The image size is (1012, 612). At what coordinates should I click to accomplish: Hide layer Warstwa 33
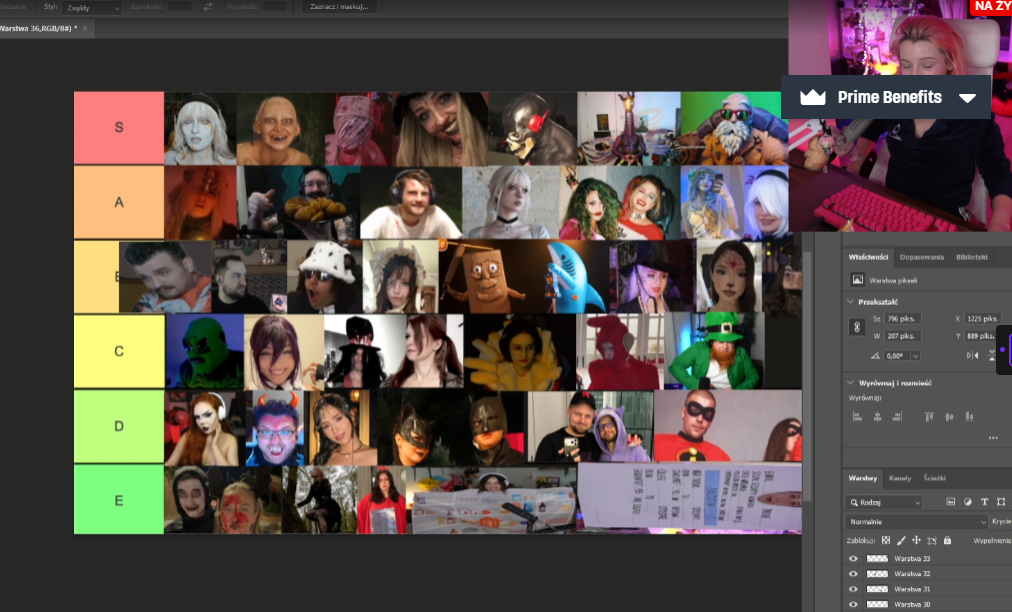[x=853, y=558]
